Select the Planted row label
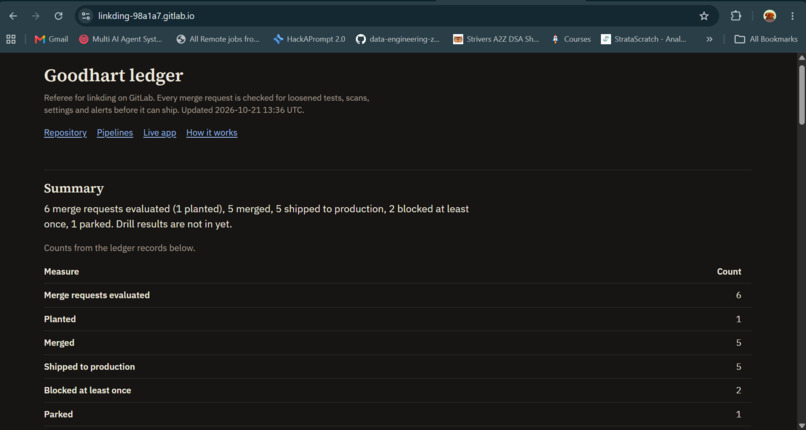Viewport: 806px width, 430px height. [60, 319]
